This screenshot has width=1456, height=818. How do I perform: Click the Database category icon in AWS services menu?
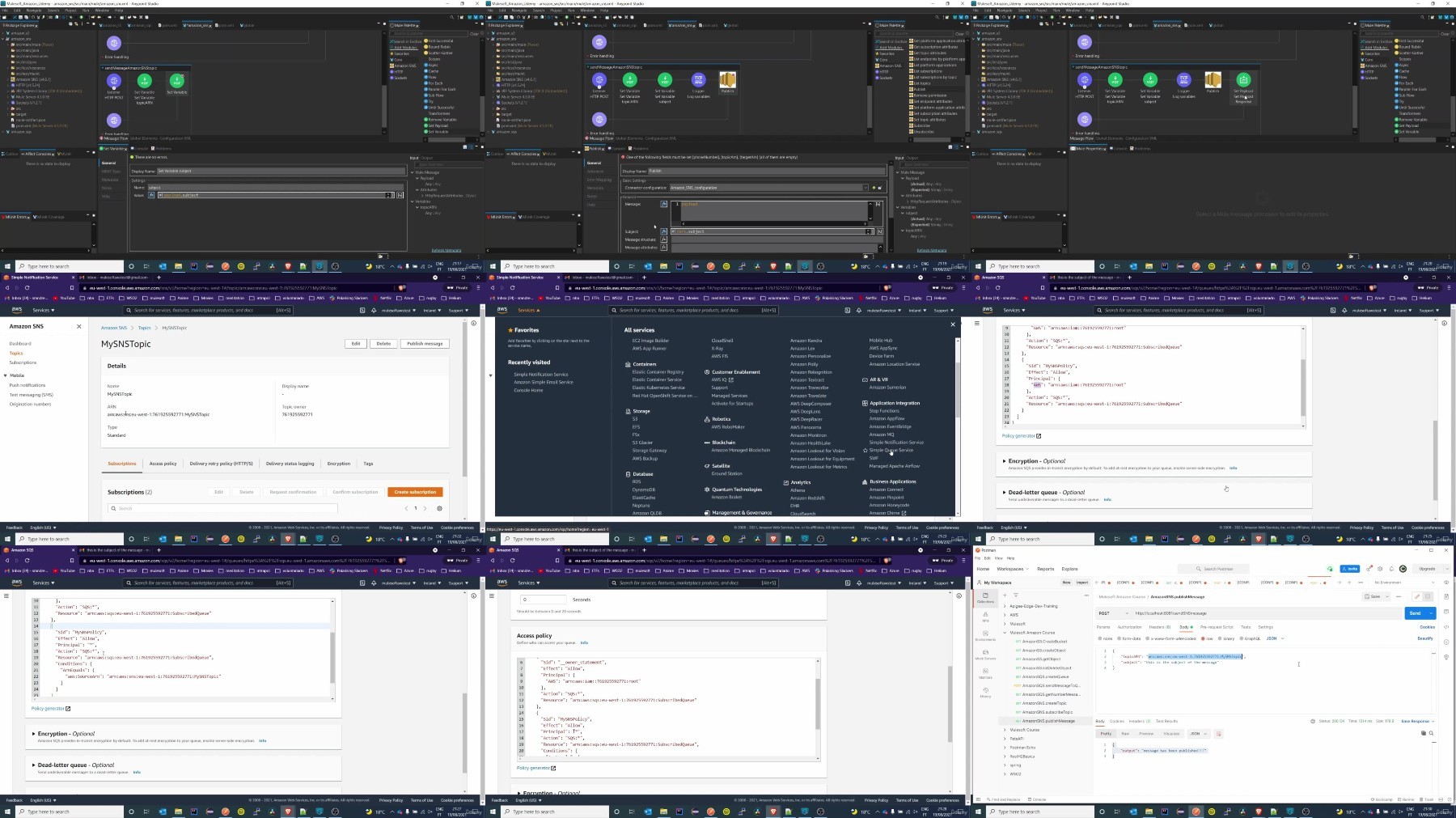627,474
